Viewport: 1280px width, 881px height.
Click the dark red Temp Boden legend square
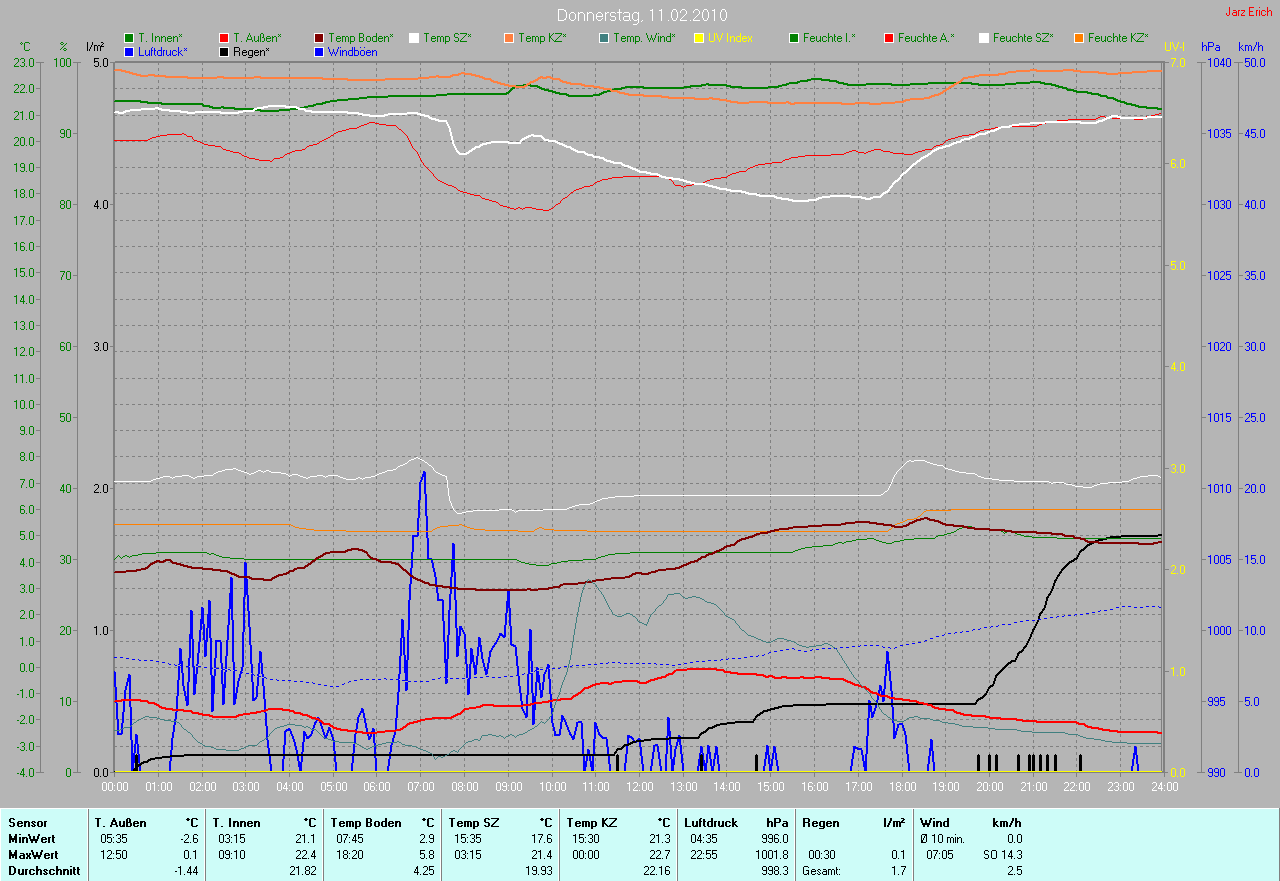point(319,38)
